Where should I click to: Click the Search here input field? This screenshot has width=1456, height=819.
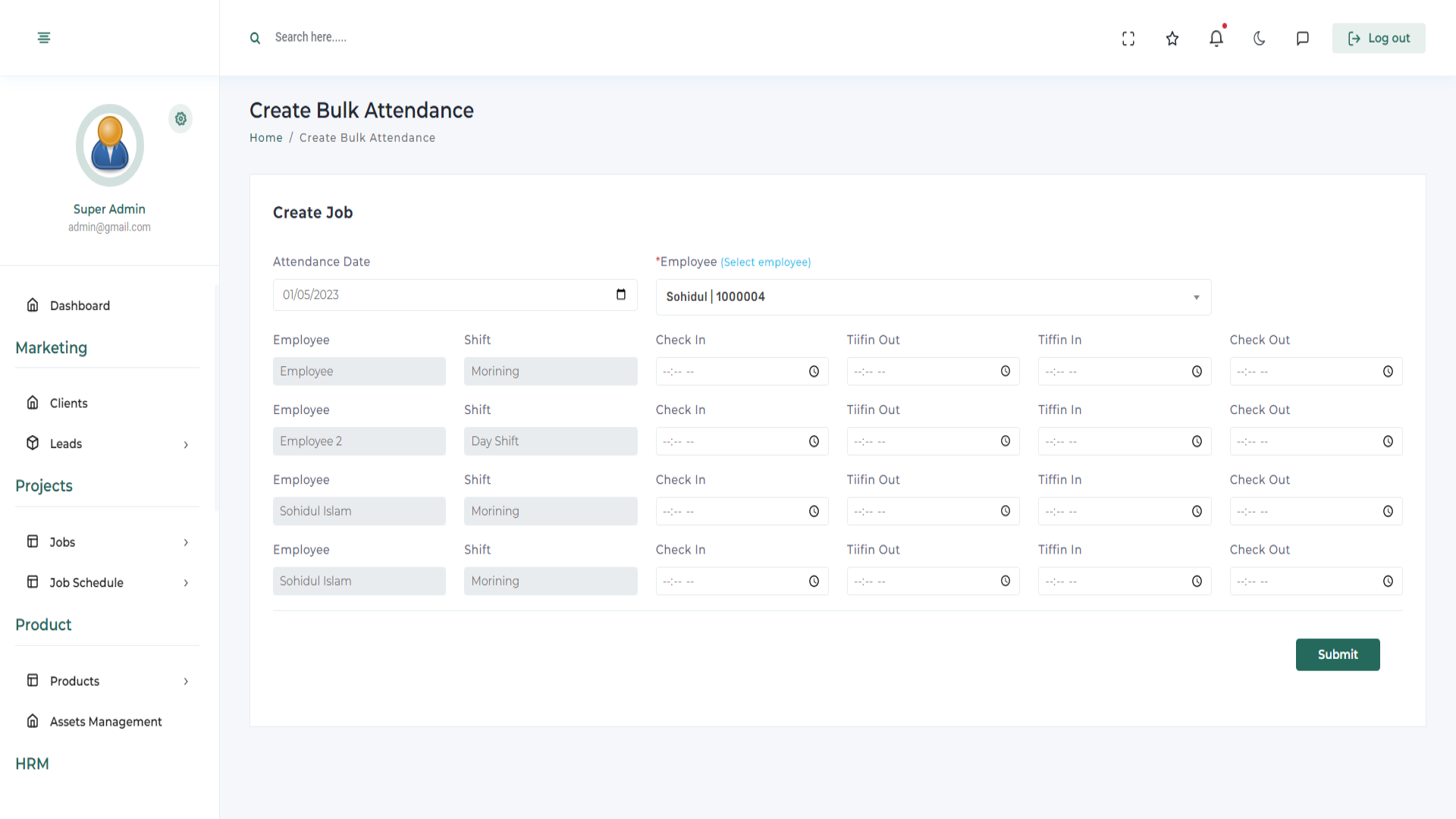(x=455, y=37)
